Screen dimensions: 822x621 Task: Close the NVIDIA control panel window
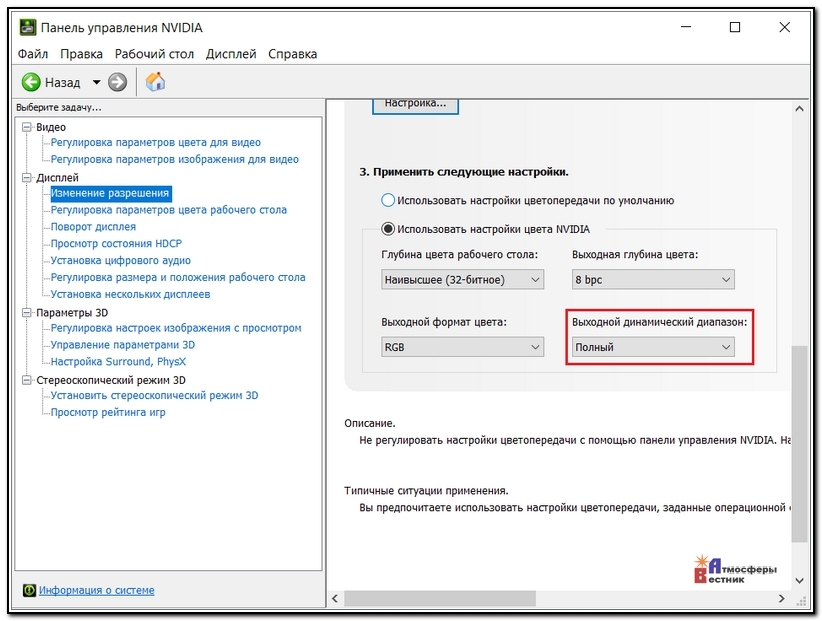(784, 27)
